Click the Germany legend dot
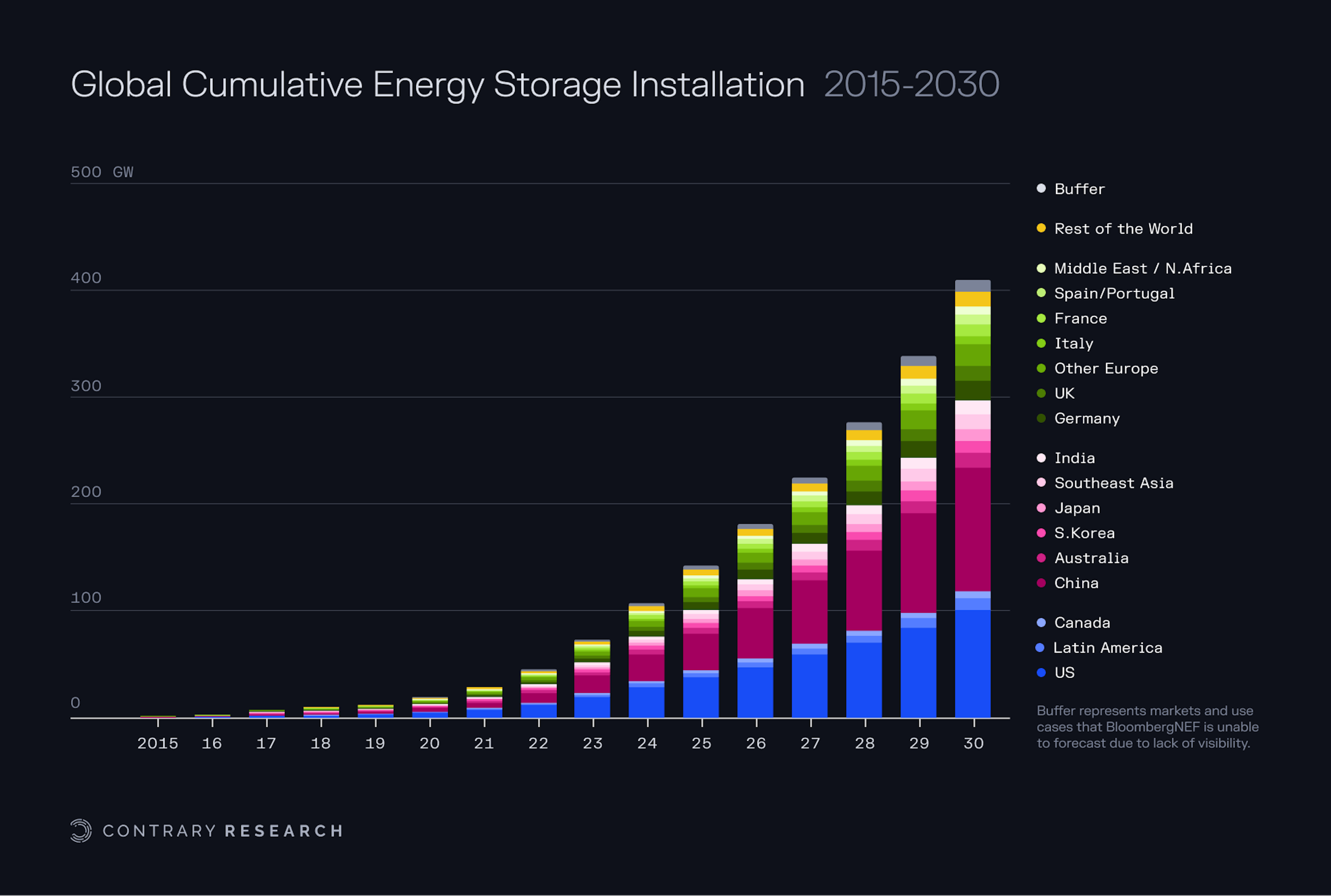 [x=1041, y=418]
